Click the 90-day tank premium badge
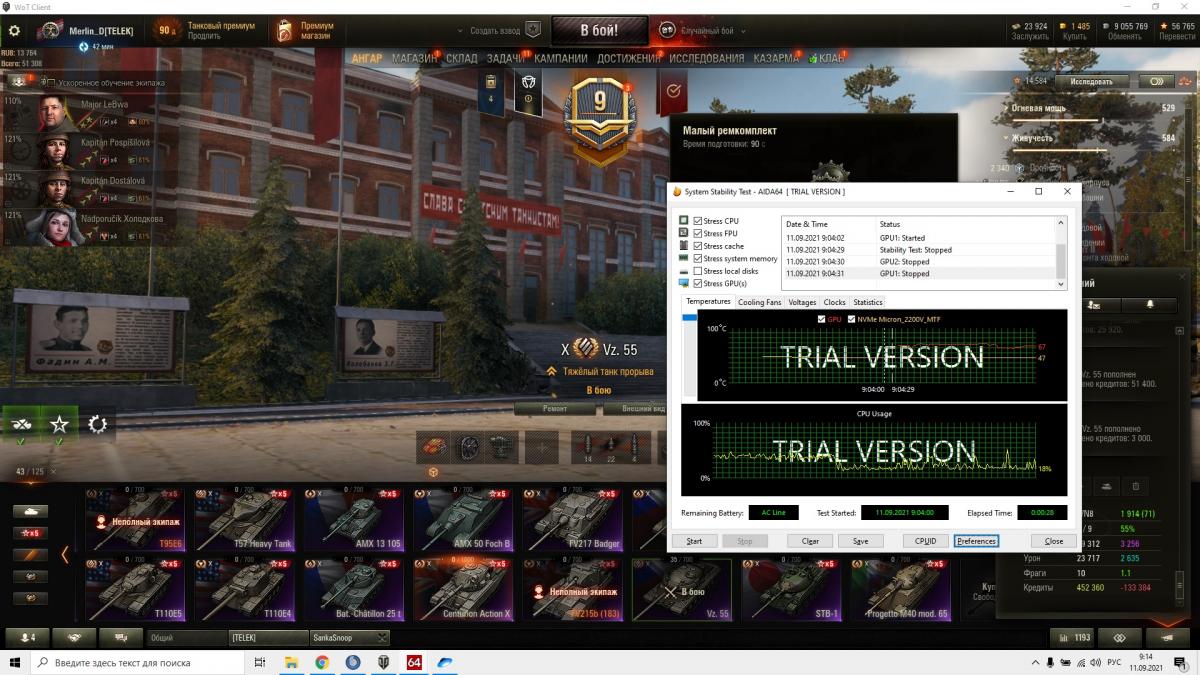Screen dimensions: 1200x675 [168, 30]
